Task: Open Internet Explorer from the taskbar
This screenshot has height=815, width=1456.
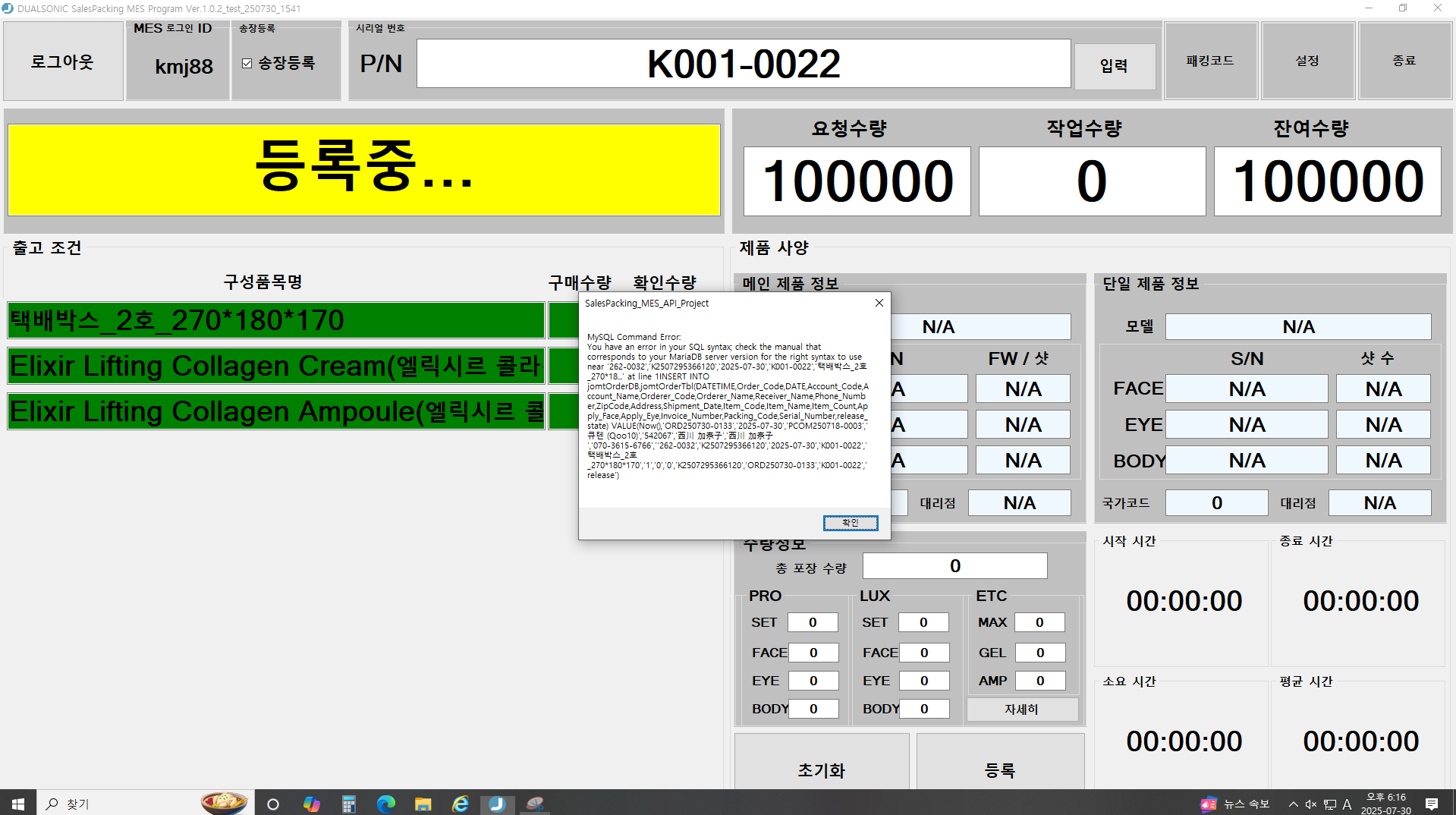Action: pos(461,804)
